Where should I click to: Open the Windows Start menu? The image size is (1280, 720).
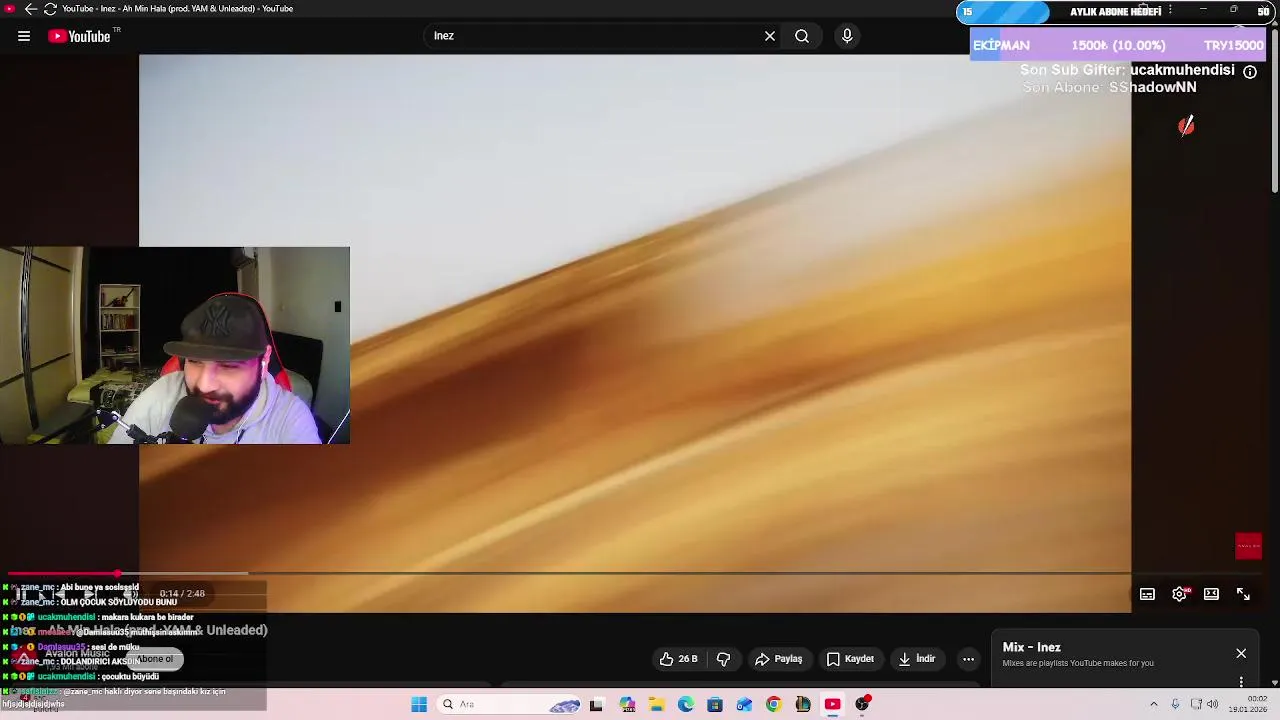coord(419,704)
